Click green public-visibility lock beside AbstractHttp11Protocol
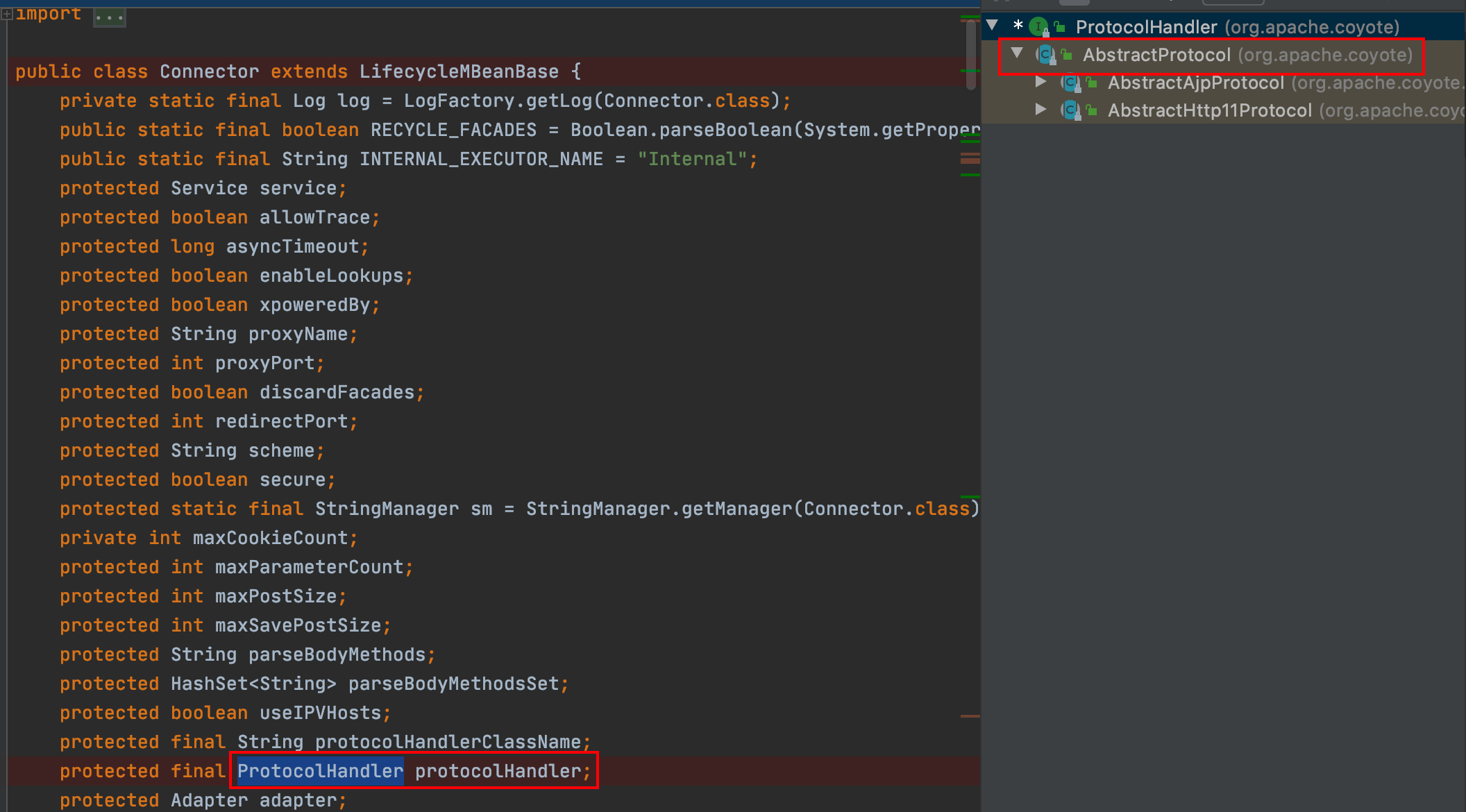This screenshot has height=812, width=1466. tap(1092, 110)
